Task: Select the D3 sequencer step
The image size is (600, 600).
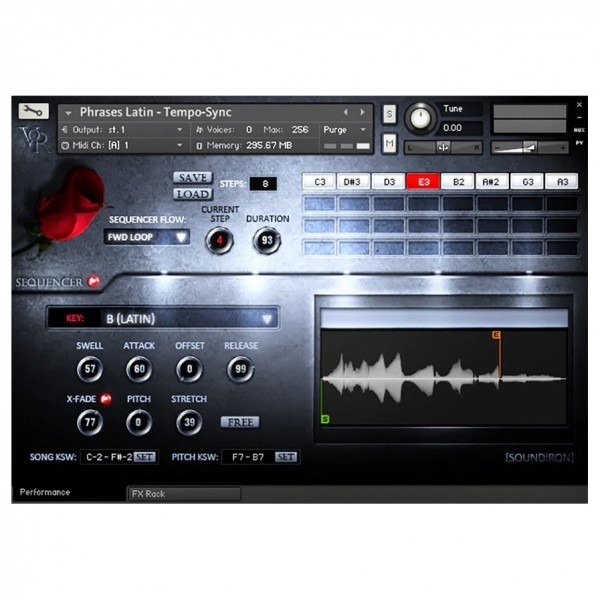Action: pyautogui.click(x=389, y=182)
